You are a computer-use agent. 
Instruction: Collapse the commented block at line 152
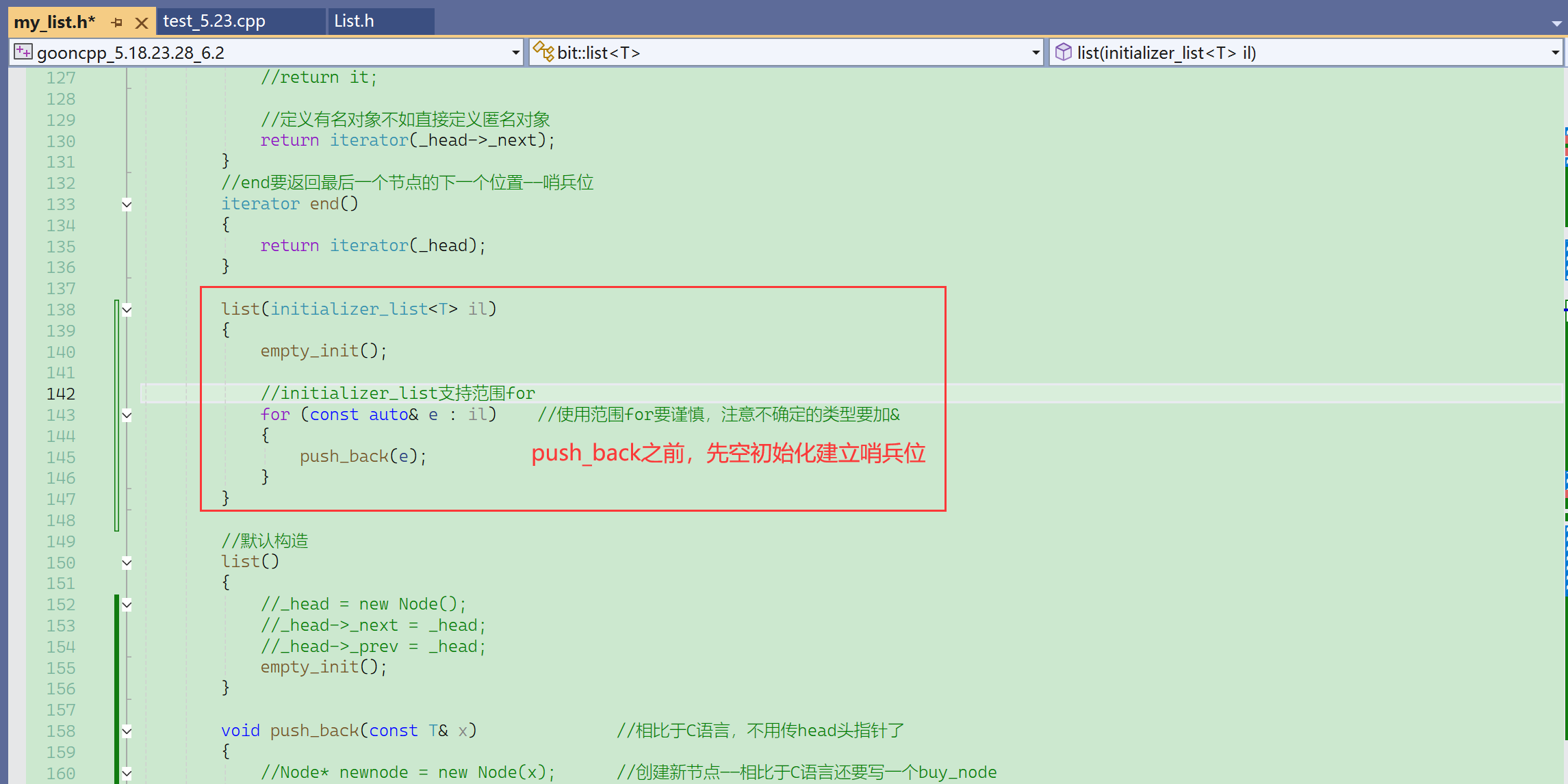(x=127, y=604)
